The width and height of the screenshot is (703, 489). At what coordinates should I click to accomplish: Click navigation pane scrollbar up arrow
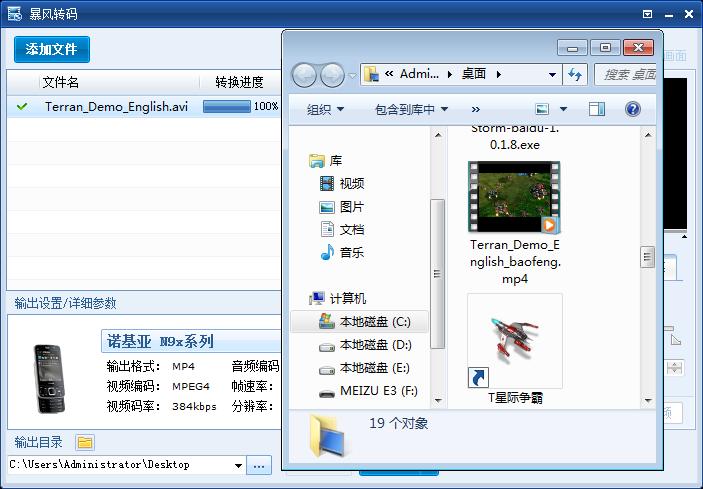438,135
